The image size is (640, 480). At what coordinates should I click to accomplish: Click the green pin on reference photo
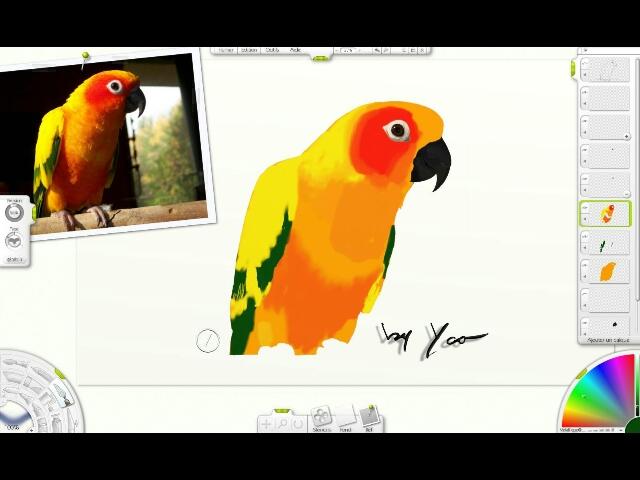click(85, 55)
